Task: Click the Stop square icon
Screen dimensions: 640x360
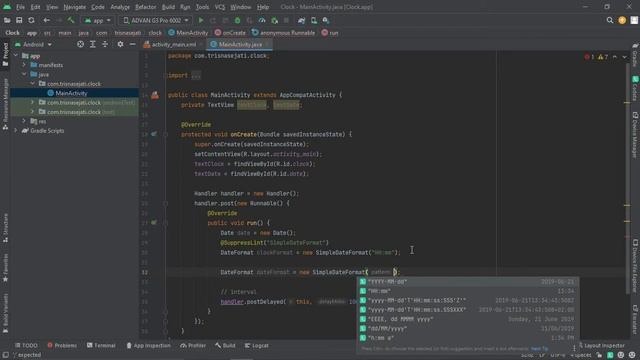Action: [286, 20]
